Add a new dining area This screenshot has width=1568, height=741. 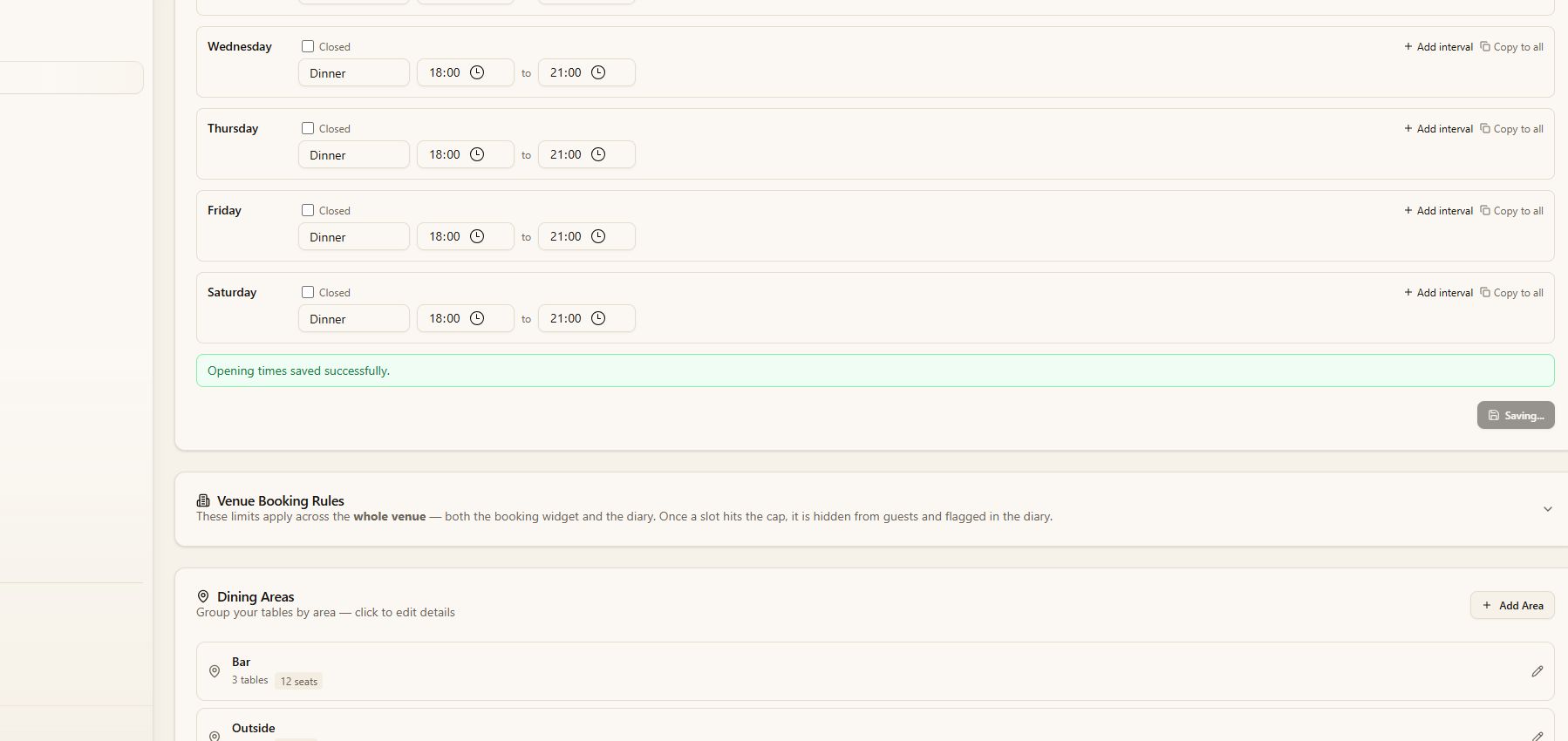coord(1512,605)
